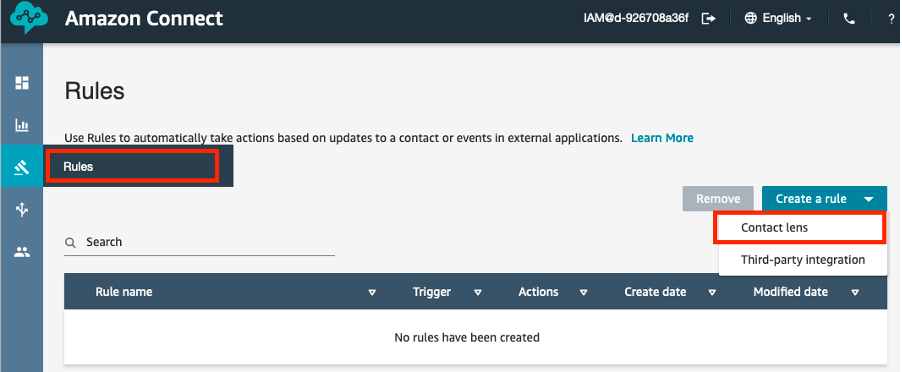Screen dimensions: 902x372
Task: Sort by Actions column arrow
Action: 583,292
